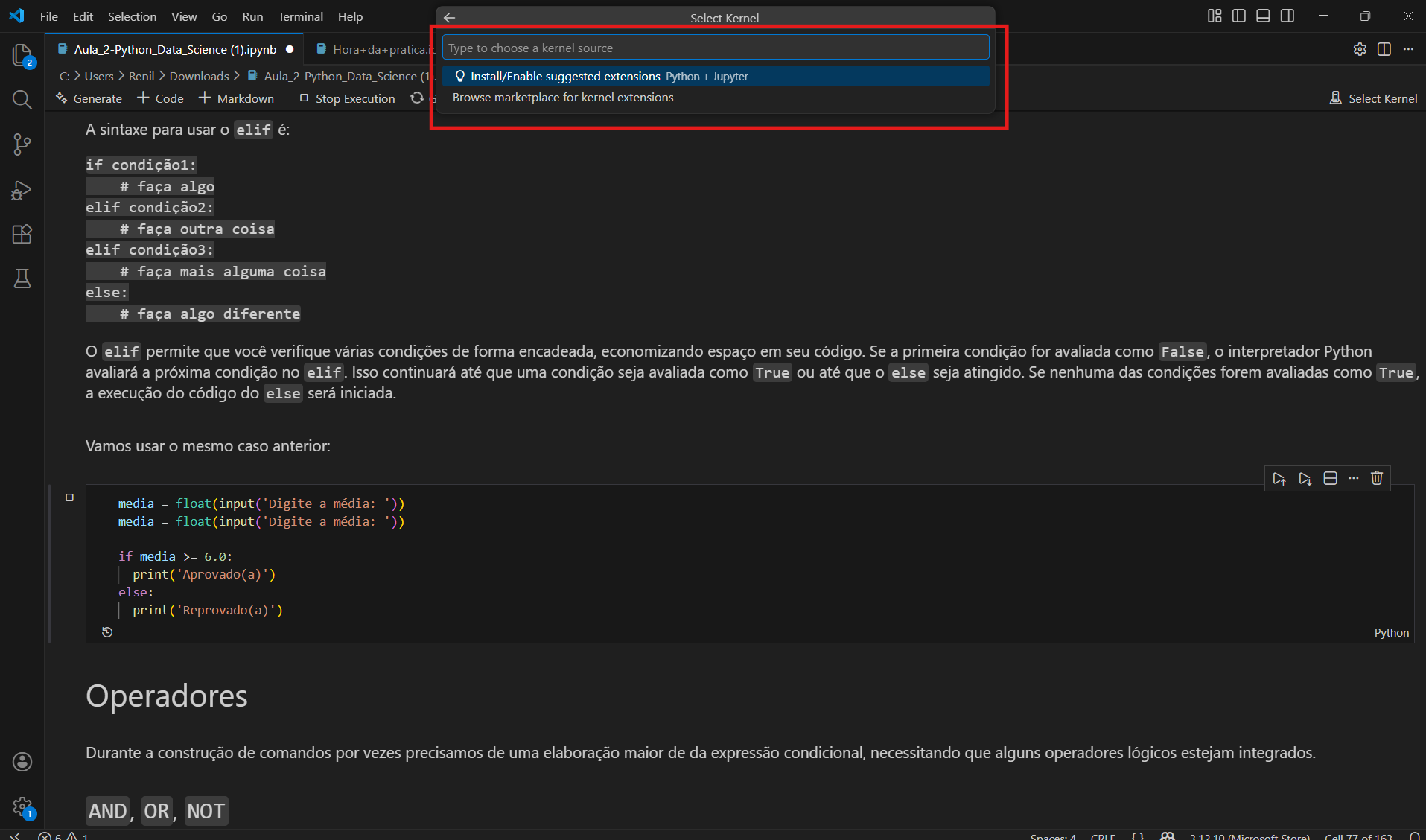The image size is (1426, 840).
Task: Click the Stop Execution button
Action: click(347, 98)
